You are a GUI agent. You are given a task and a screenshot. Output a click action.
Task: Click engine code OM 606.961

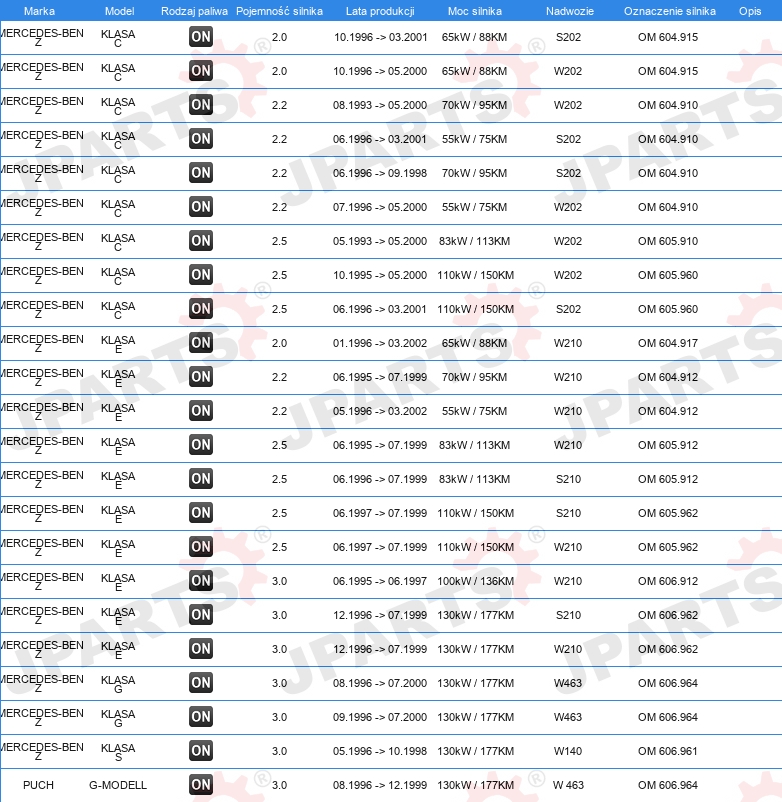click(668, 751)
